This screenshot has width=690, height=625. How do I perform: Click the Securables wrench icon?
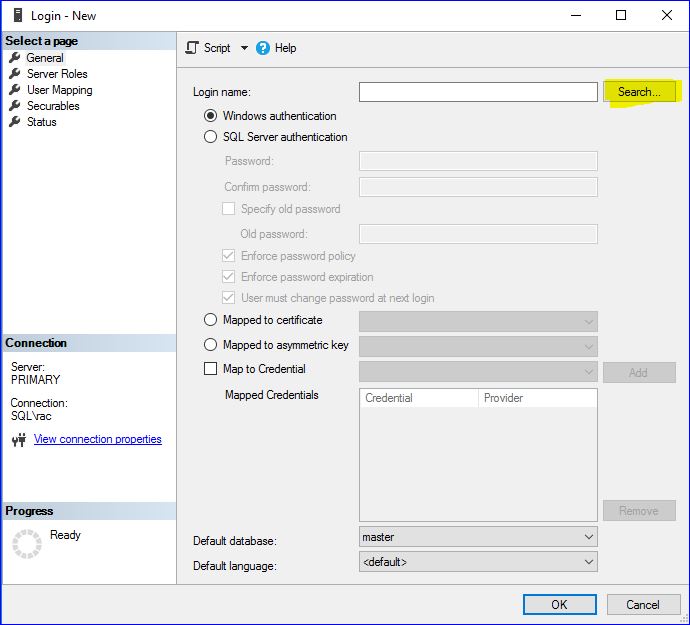(x=14, y=106)
